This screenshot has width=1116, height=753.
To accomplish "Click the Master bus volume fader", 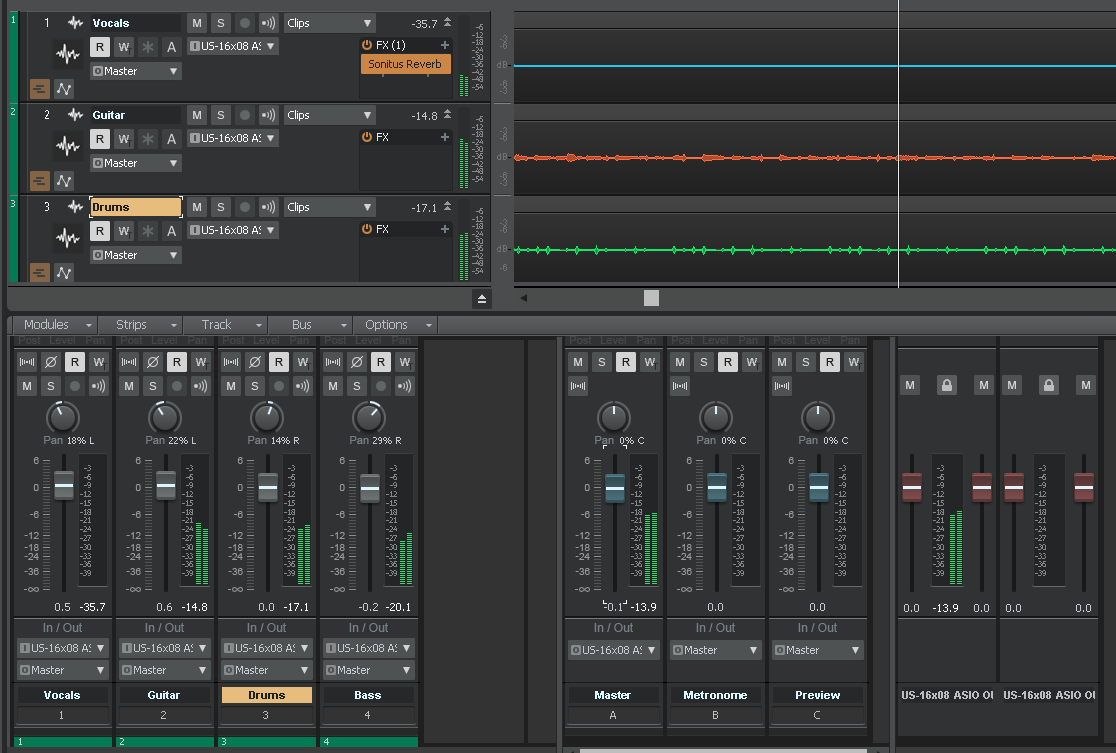I will [x=615, y=488].
